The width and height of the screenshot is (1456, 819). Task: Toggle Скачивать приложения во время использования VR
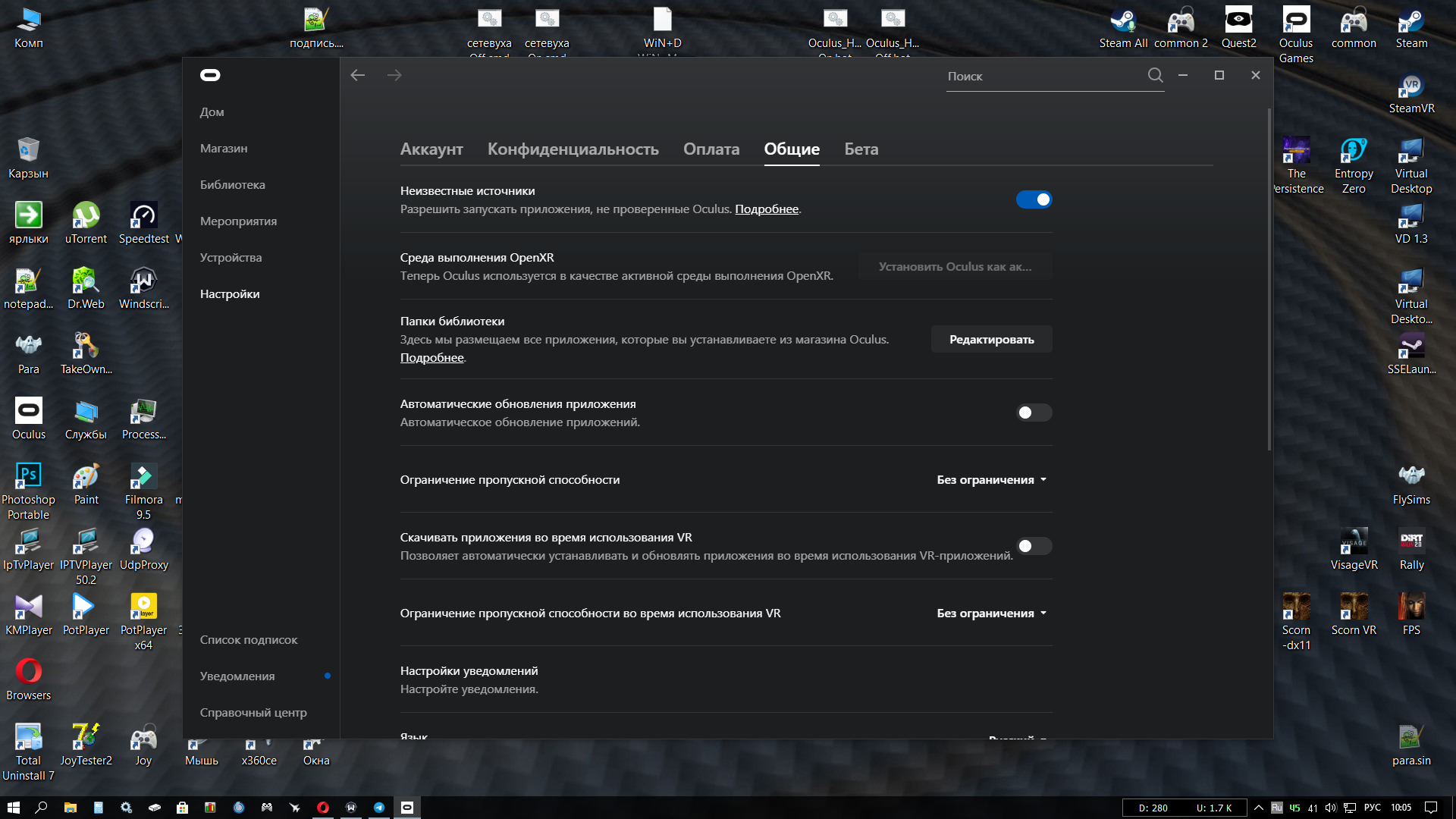pos(1034,546)
